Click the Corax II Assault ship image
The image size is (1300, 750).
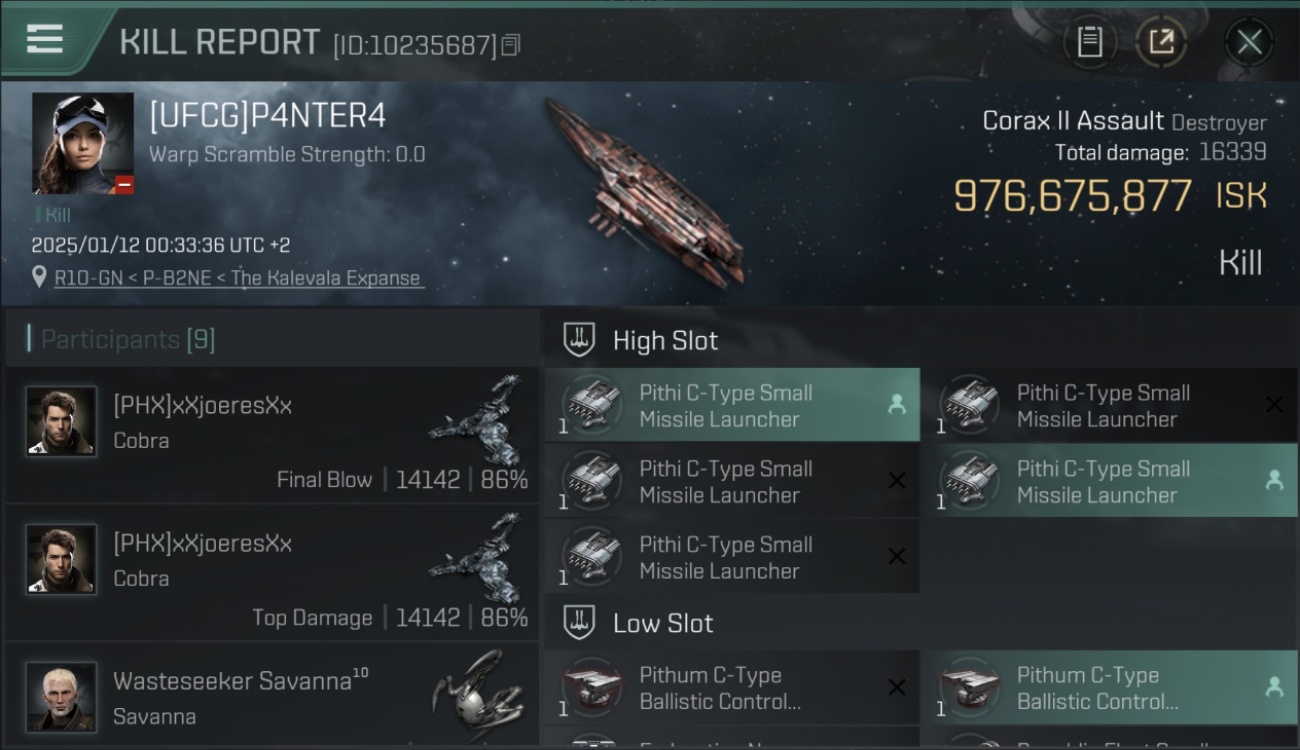[x=646, y=190]
